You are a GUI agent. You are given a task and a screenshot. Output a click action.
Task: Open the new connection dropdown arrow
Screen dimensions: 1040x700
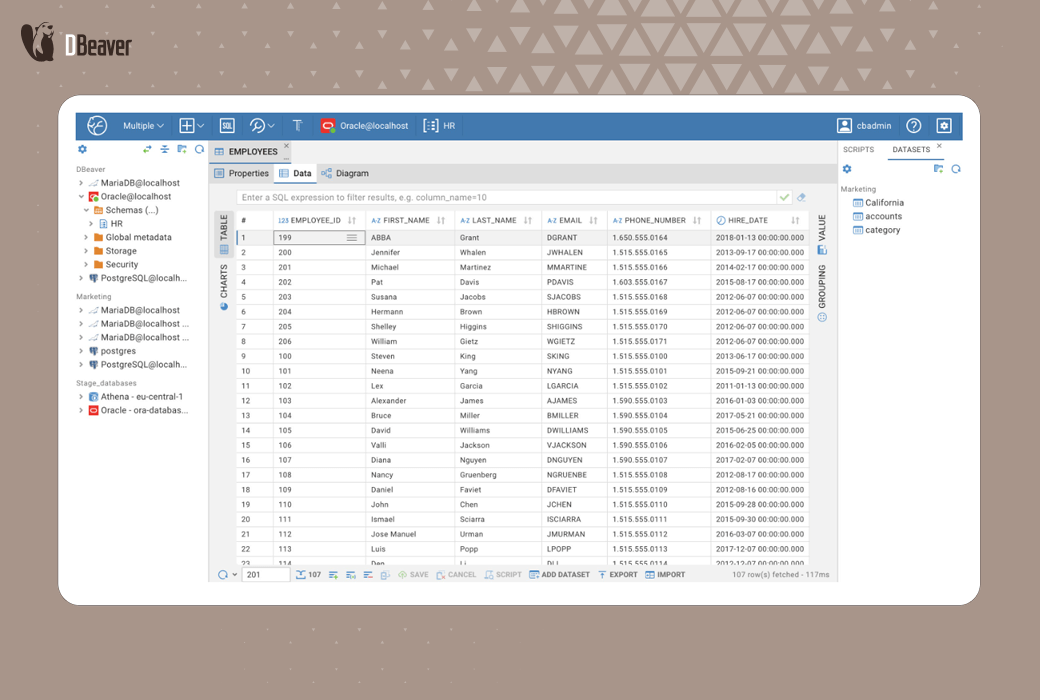click(198, 125)
